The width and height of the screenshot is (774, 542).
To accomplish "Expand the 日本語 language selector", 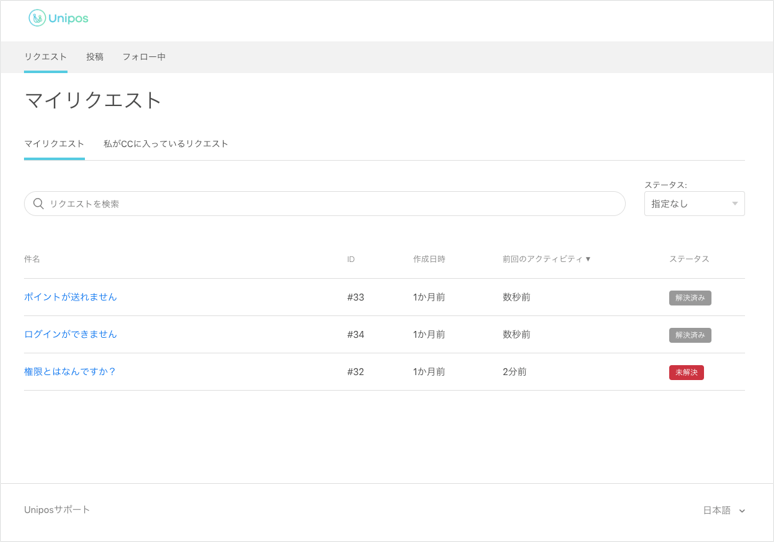I will point(724,510).
